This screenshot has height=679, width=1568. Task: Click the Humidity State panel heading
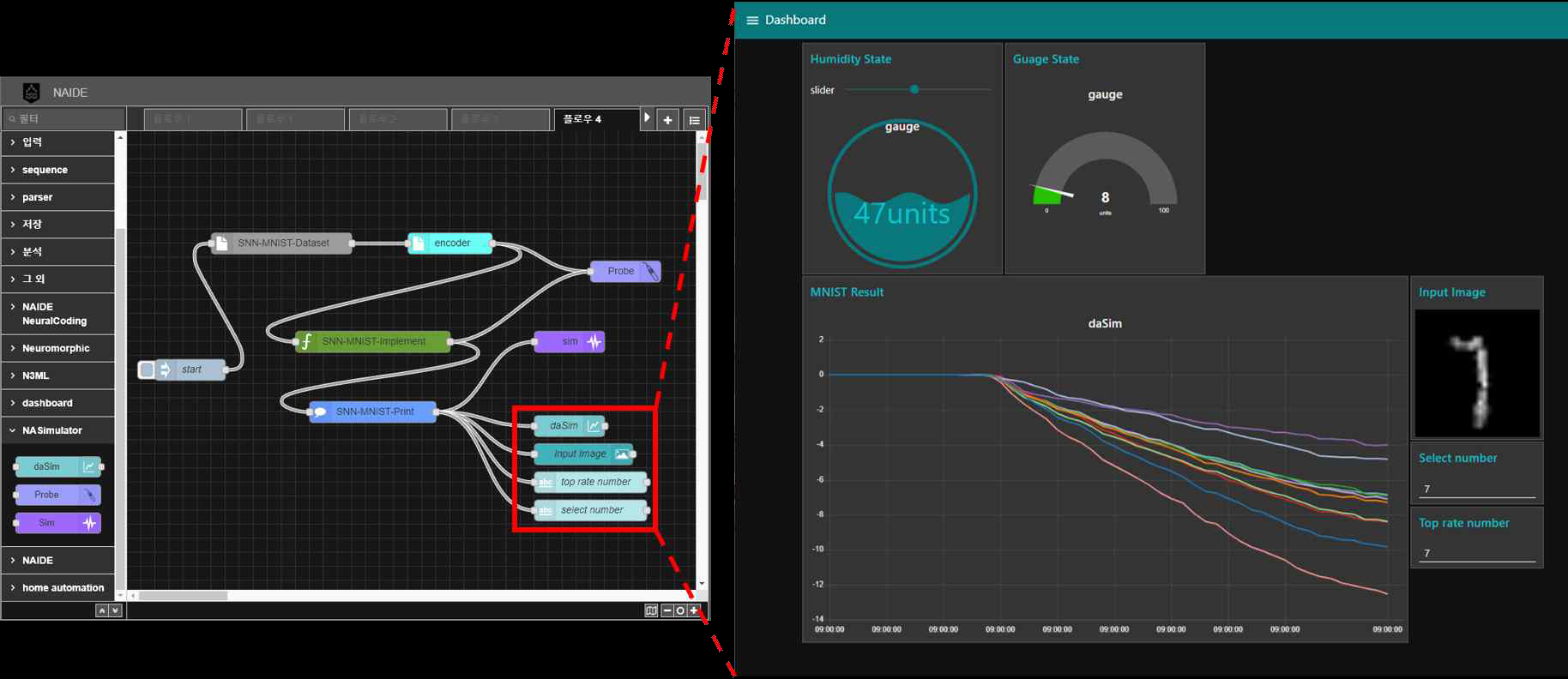click(x=851, y=59)
